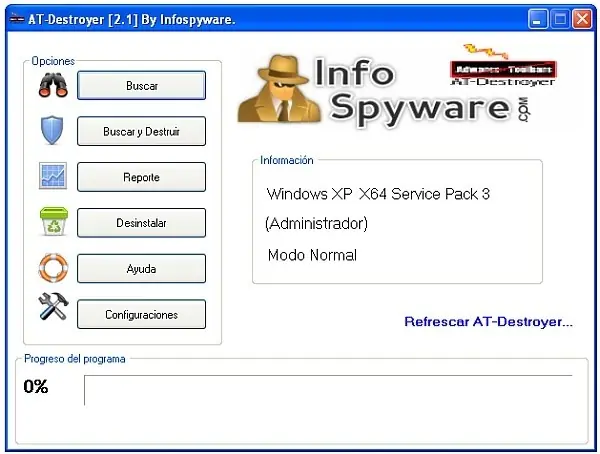Click the Advanced Toolbars AT-Destroyer logo
Viewport: 600px width, 454px height.
(503, 66)
